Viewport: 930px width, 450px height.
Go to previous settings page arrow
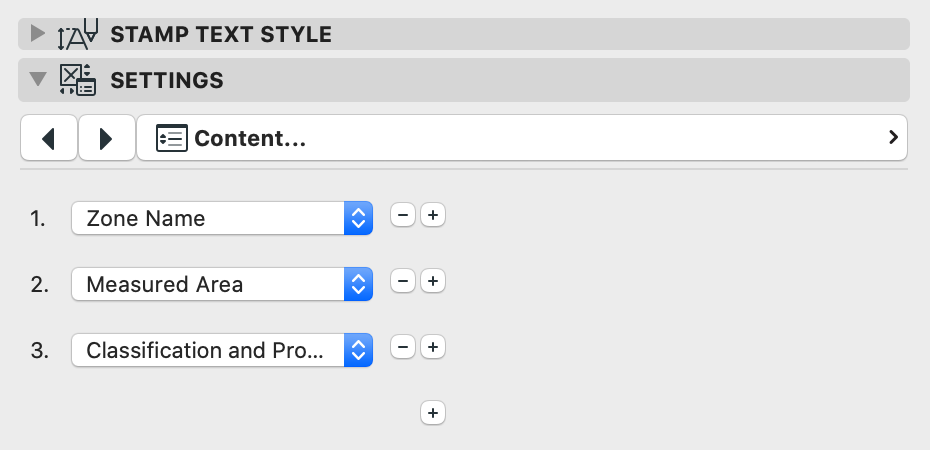48,139
